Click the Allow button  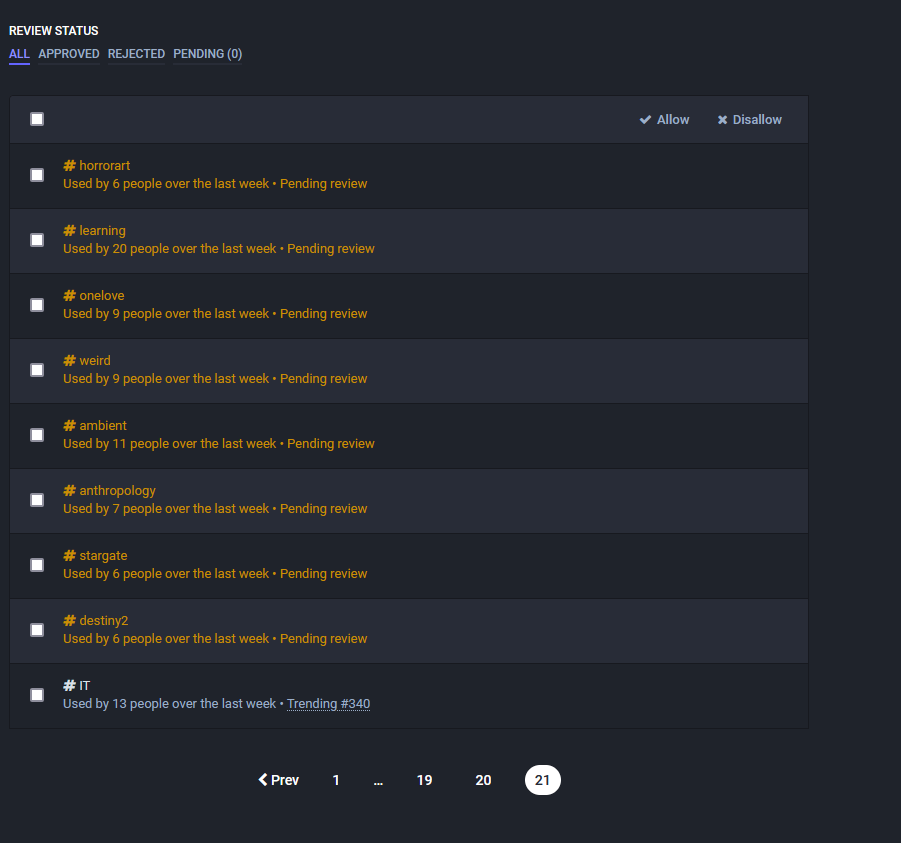664,120
